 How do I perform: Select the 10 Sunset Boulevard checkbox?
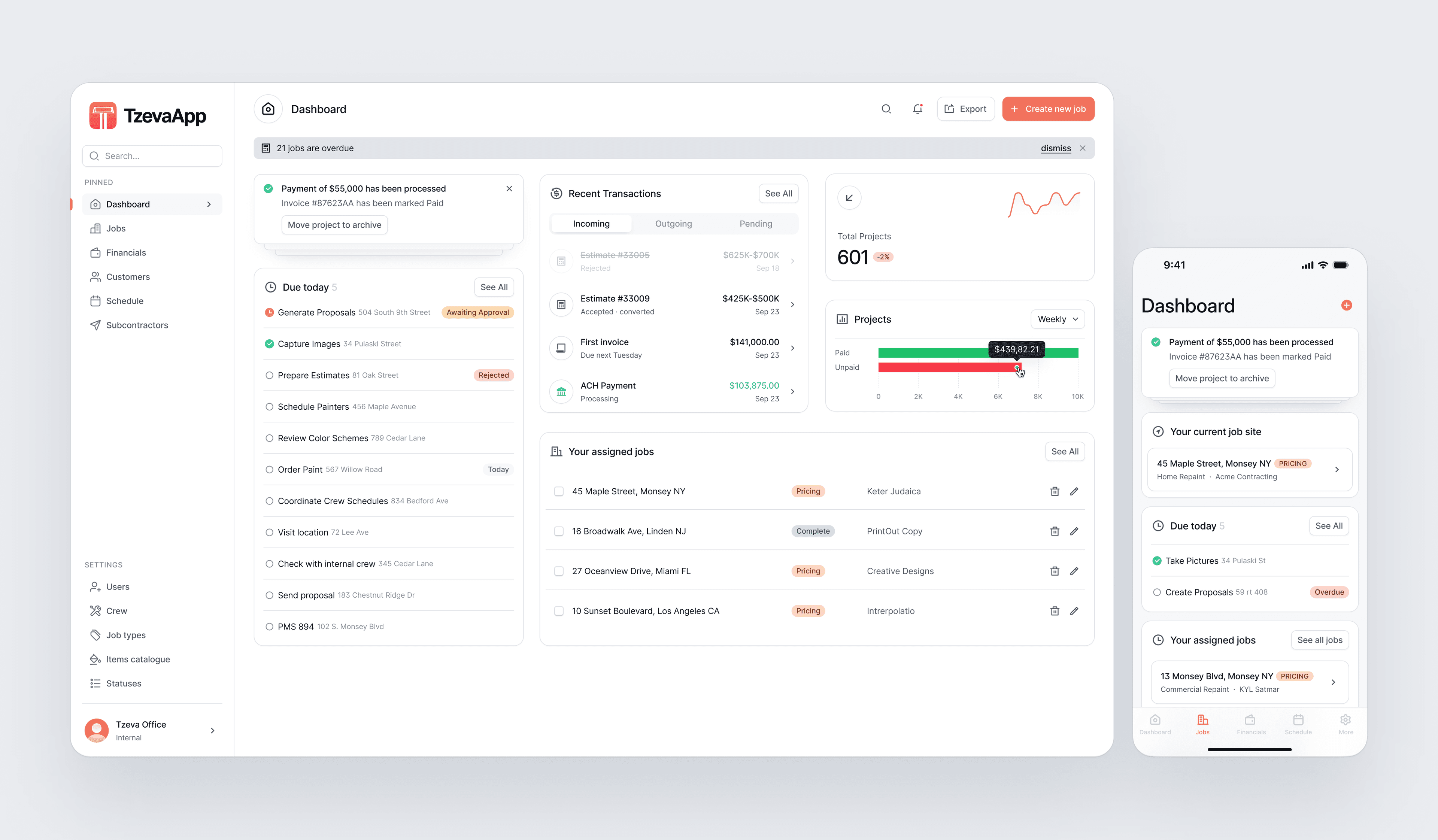(x=559, y=611)
